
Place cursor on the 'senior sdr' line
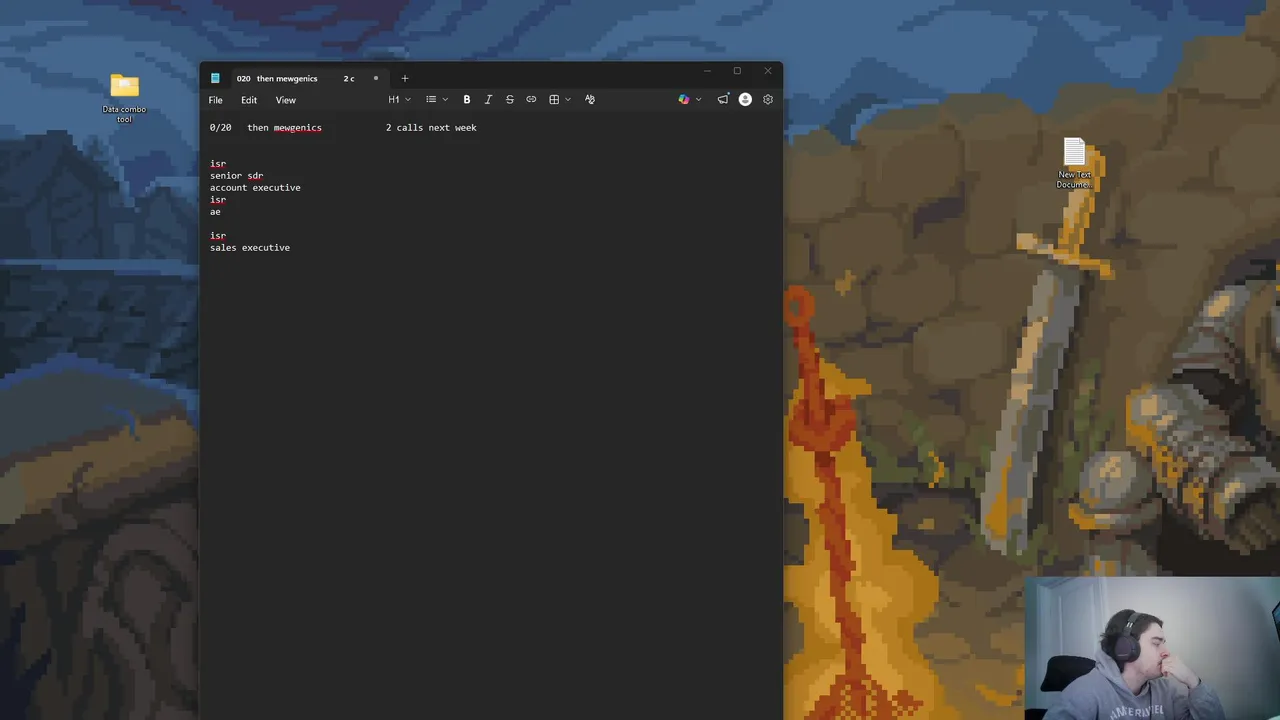[237, 176]
